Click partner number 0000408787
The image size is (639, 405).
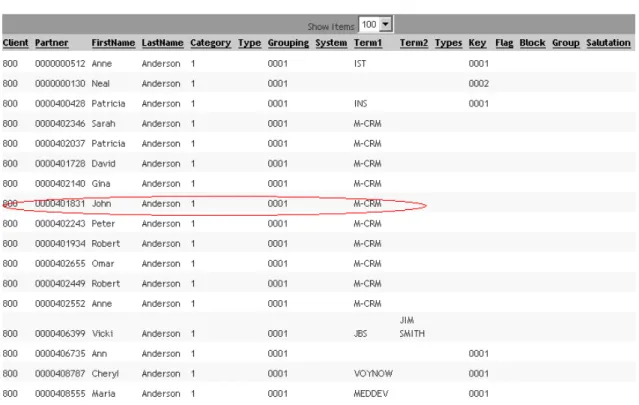point(60,373)
